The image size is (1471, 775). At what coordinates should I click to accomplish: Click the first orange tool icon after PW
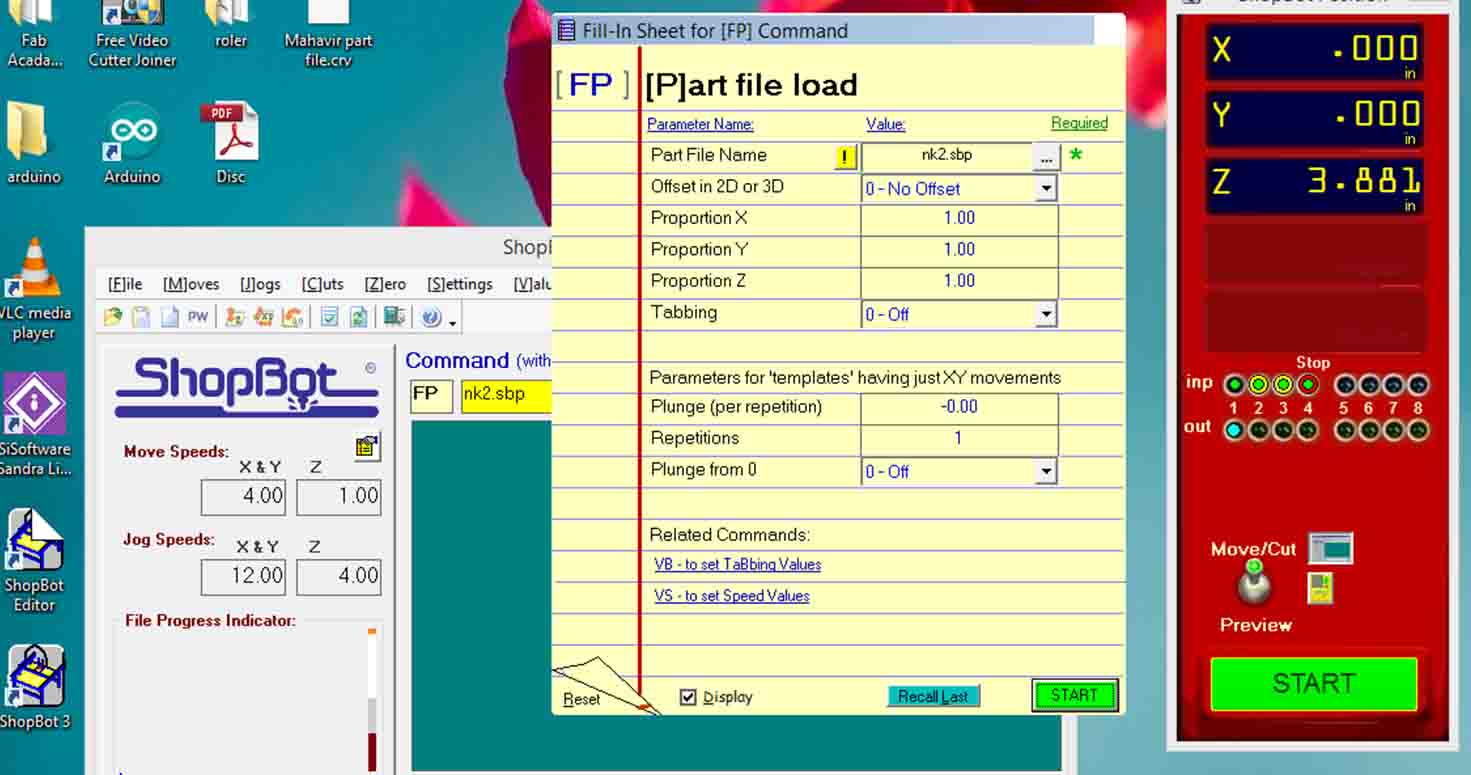[235, 317]
